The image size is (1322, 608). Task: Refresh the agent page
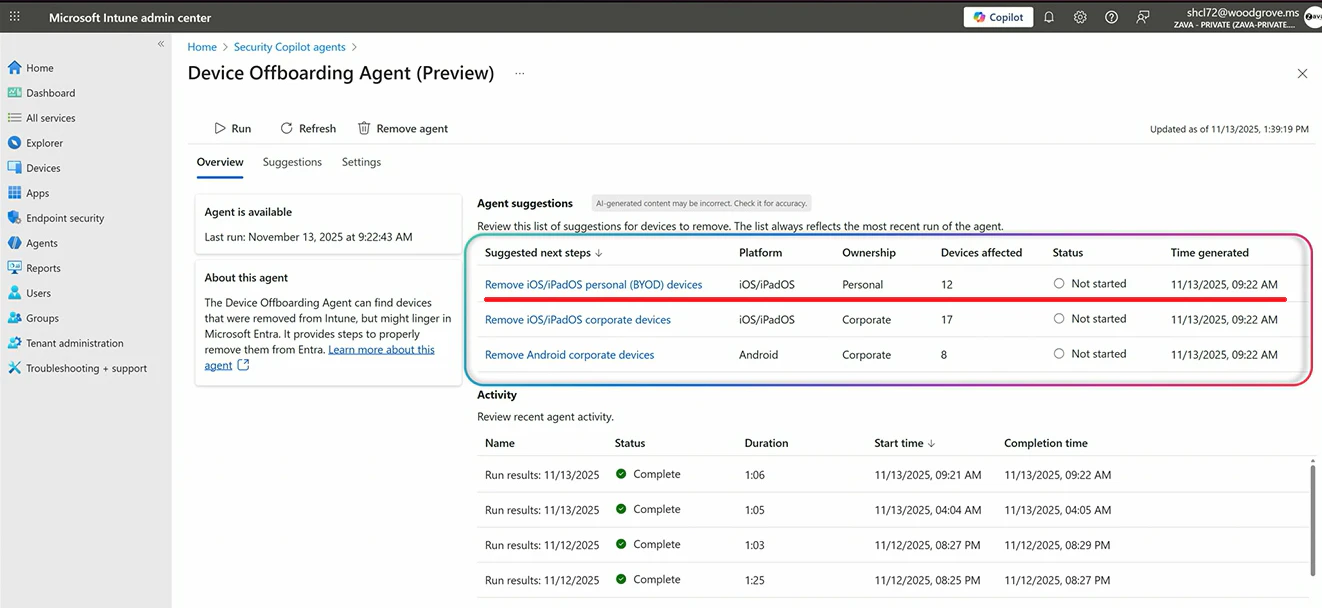pyautogui.click(x=308, y=128)
